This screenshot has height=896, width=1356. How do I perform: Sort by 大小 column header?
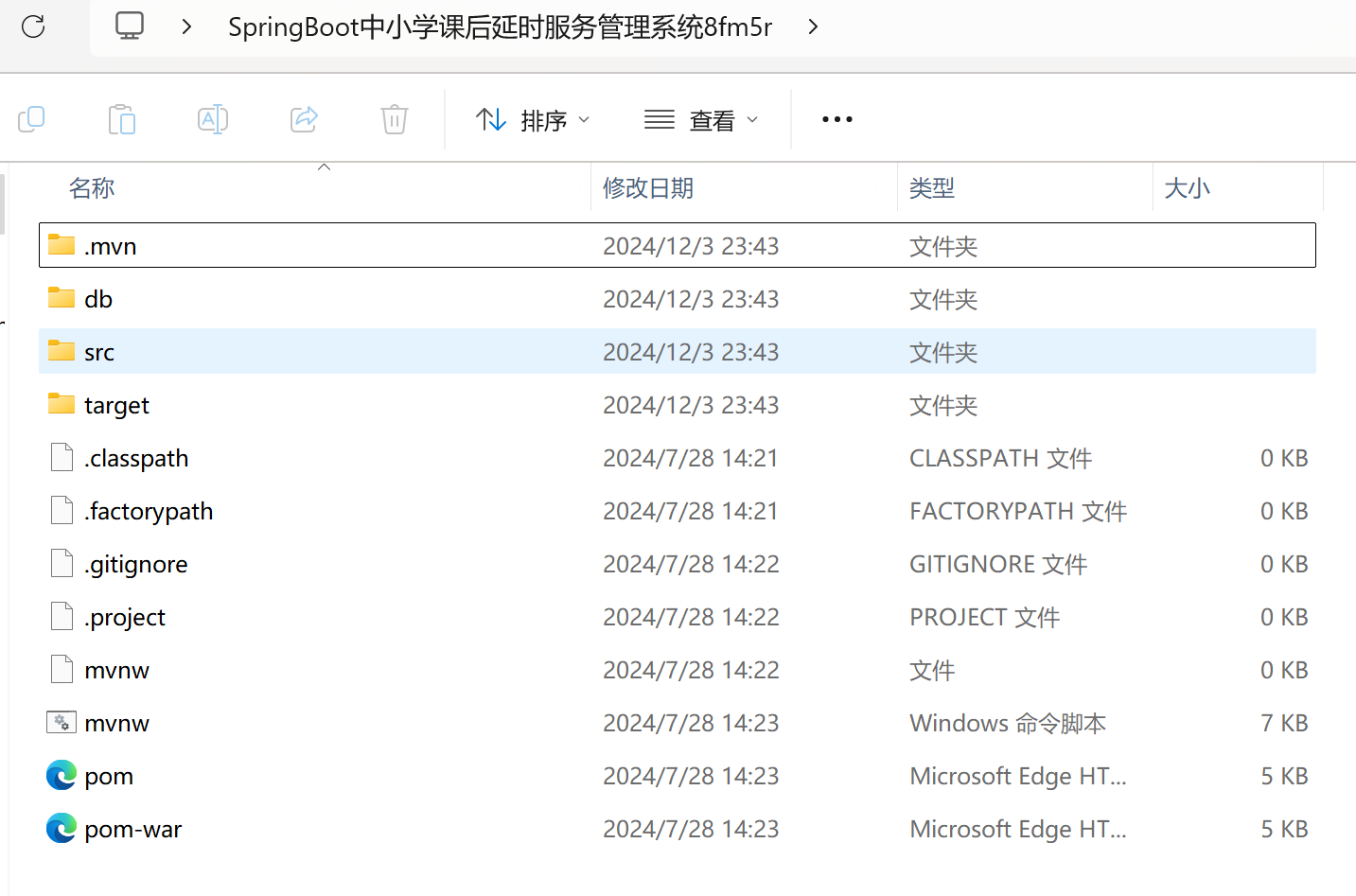(x=1188, y=188)
